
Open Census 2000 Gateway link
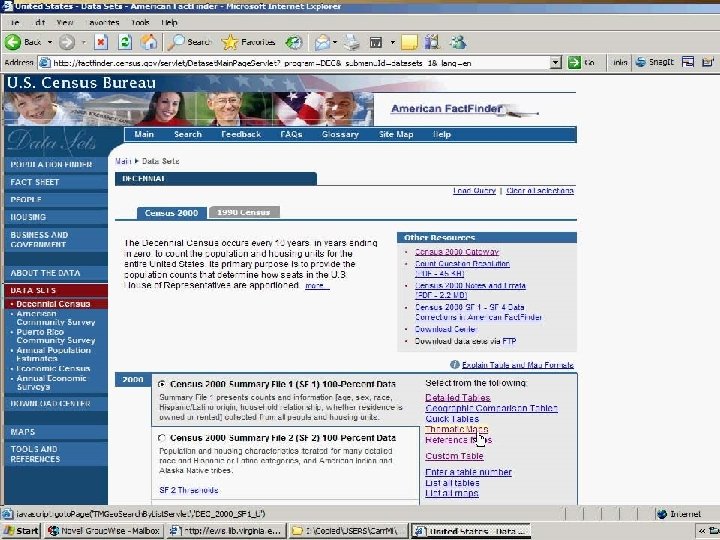456,252
